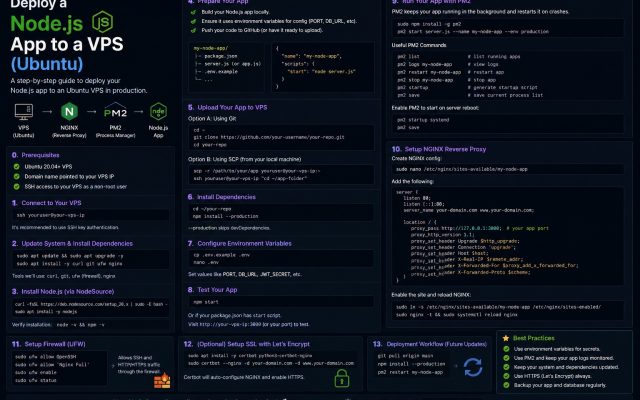Select heading '11. Setup Firewall (UFW)'
640x400 pixels.
(49, 344)
